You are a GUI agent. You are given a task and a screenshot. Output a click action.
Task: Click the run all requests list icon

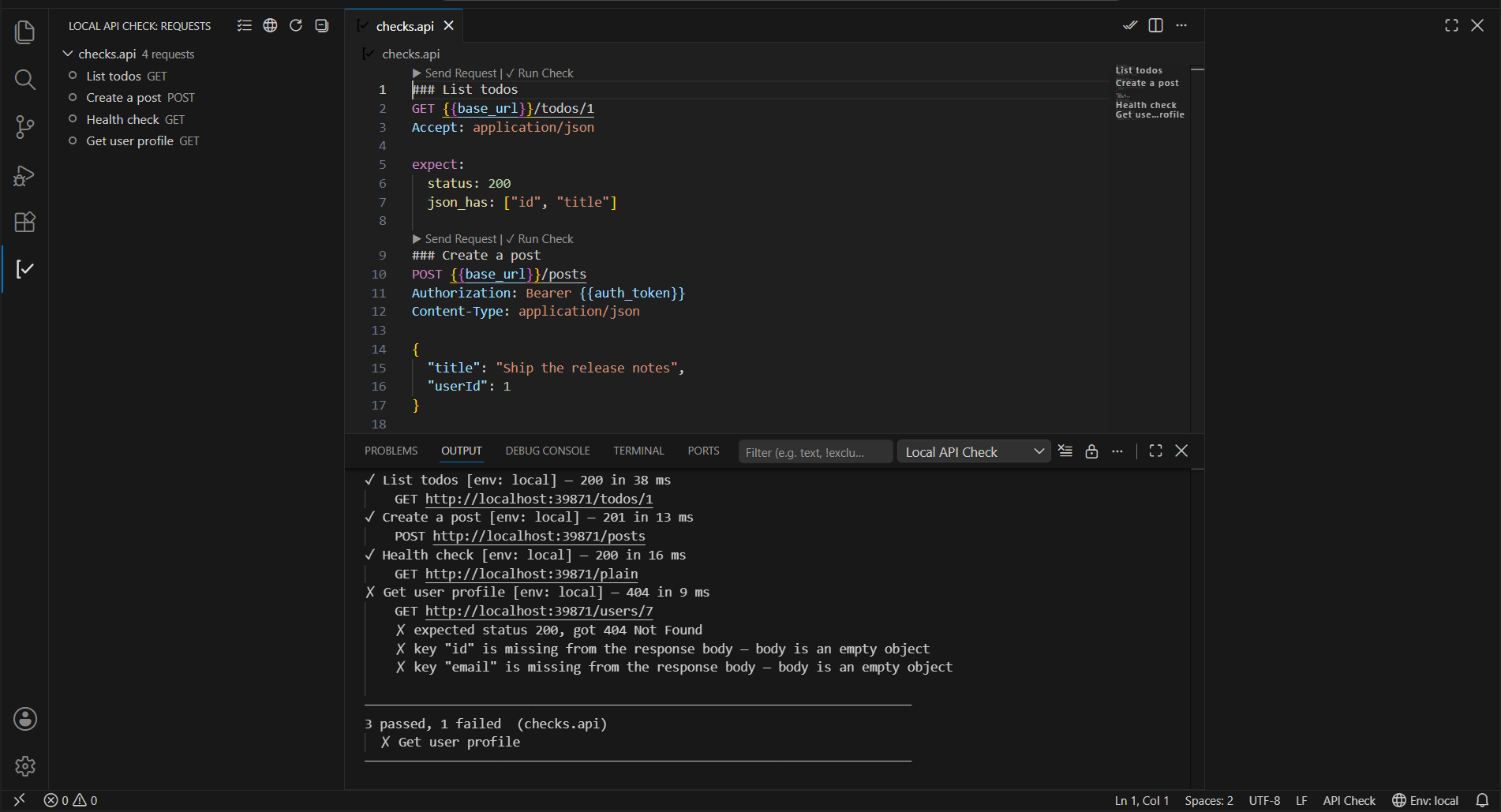point(245,26)
